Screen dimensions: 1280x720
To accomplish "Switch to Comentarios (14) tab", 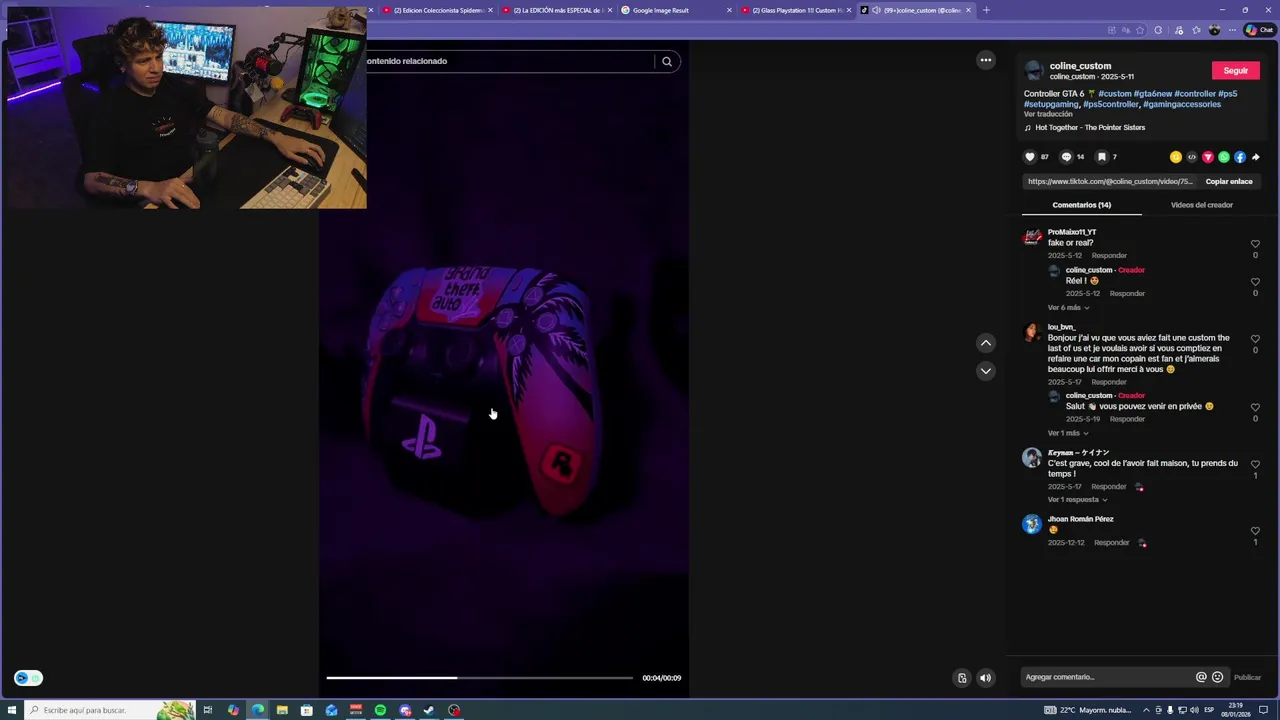I will [x=1081, y=205].
